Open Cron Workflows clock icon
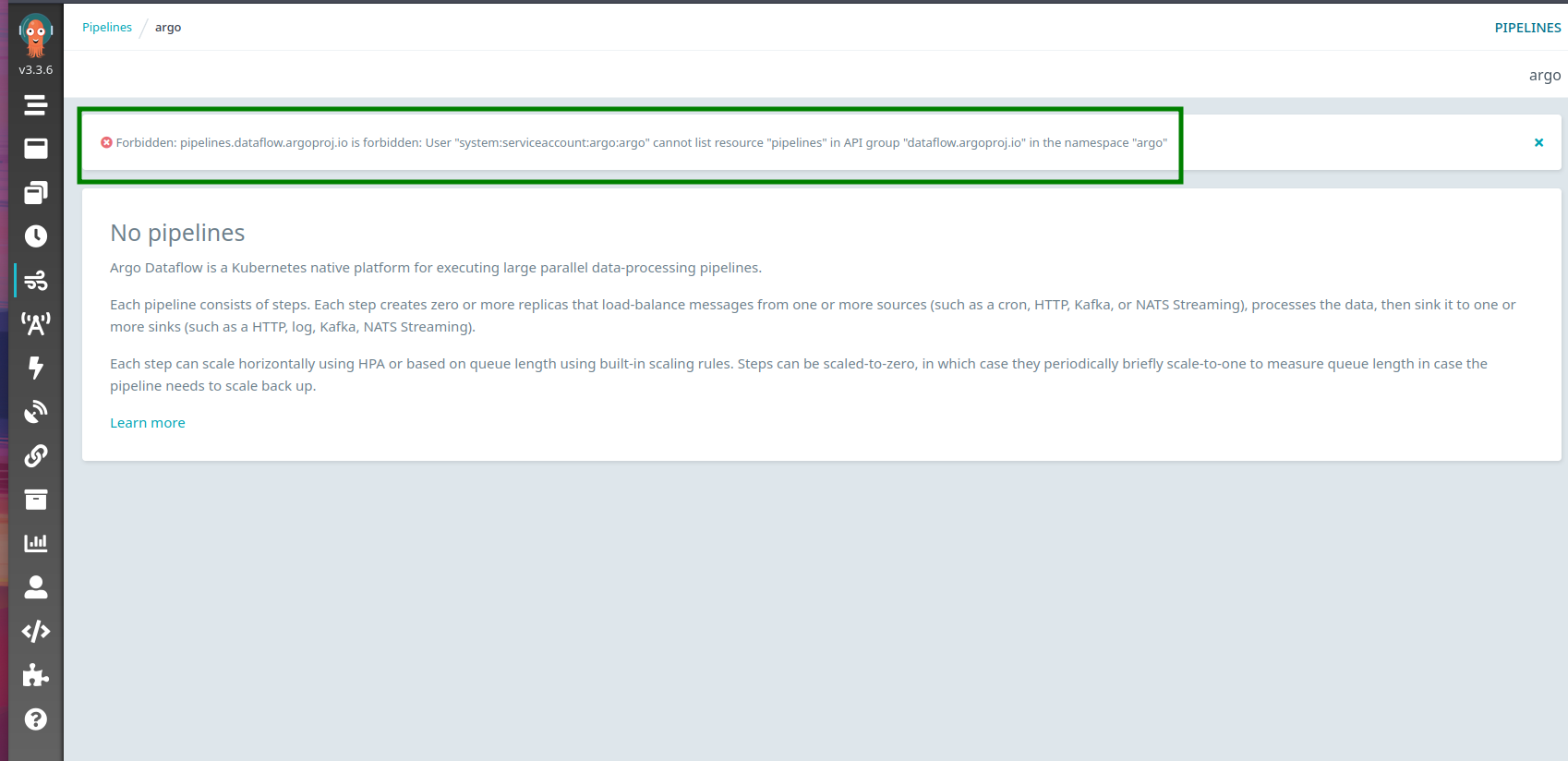Image resolution: width=1568 pixels, height=761 pixels. pos(36,236)
